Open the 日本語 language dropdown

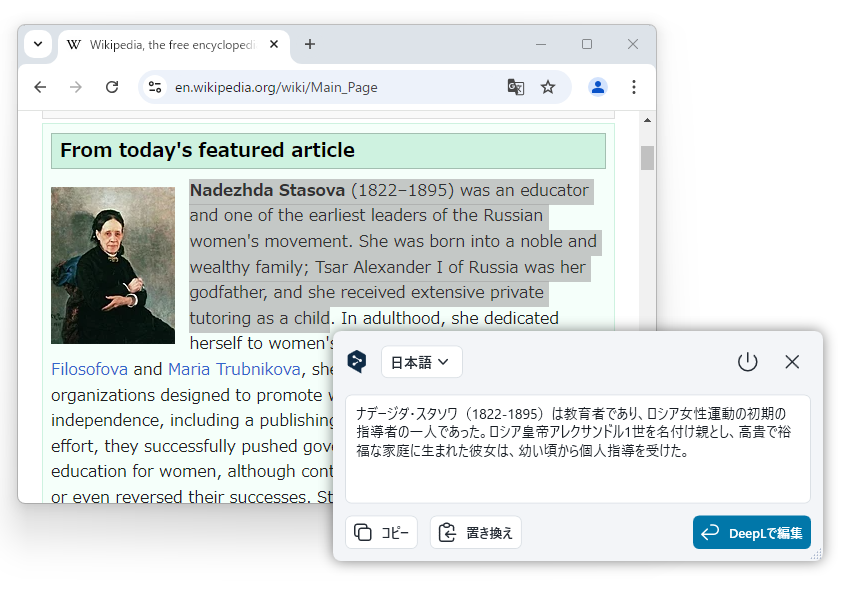click(421, 362)
